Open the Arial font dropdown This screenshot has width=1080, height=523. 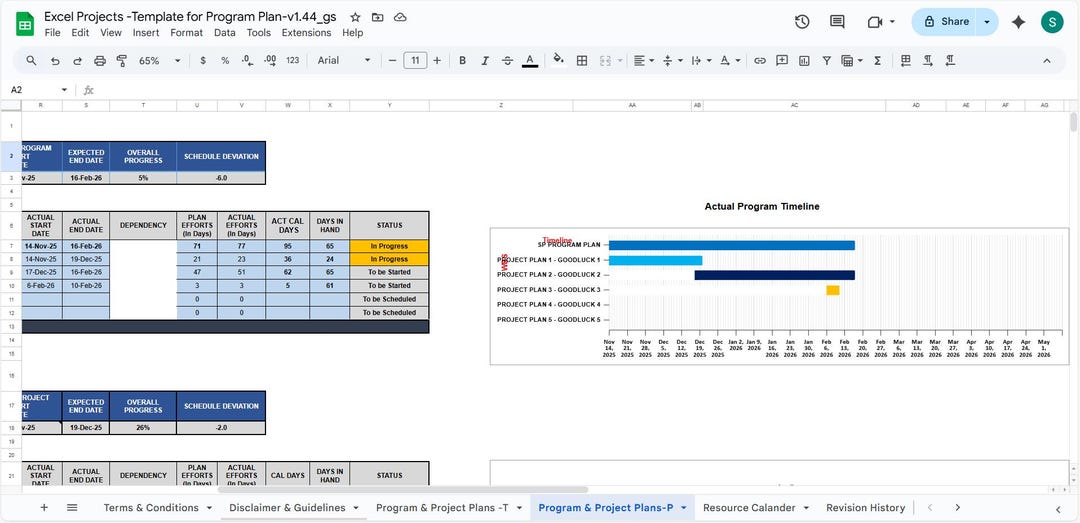point(344,61)
